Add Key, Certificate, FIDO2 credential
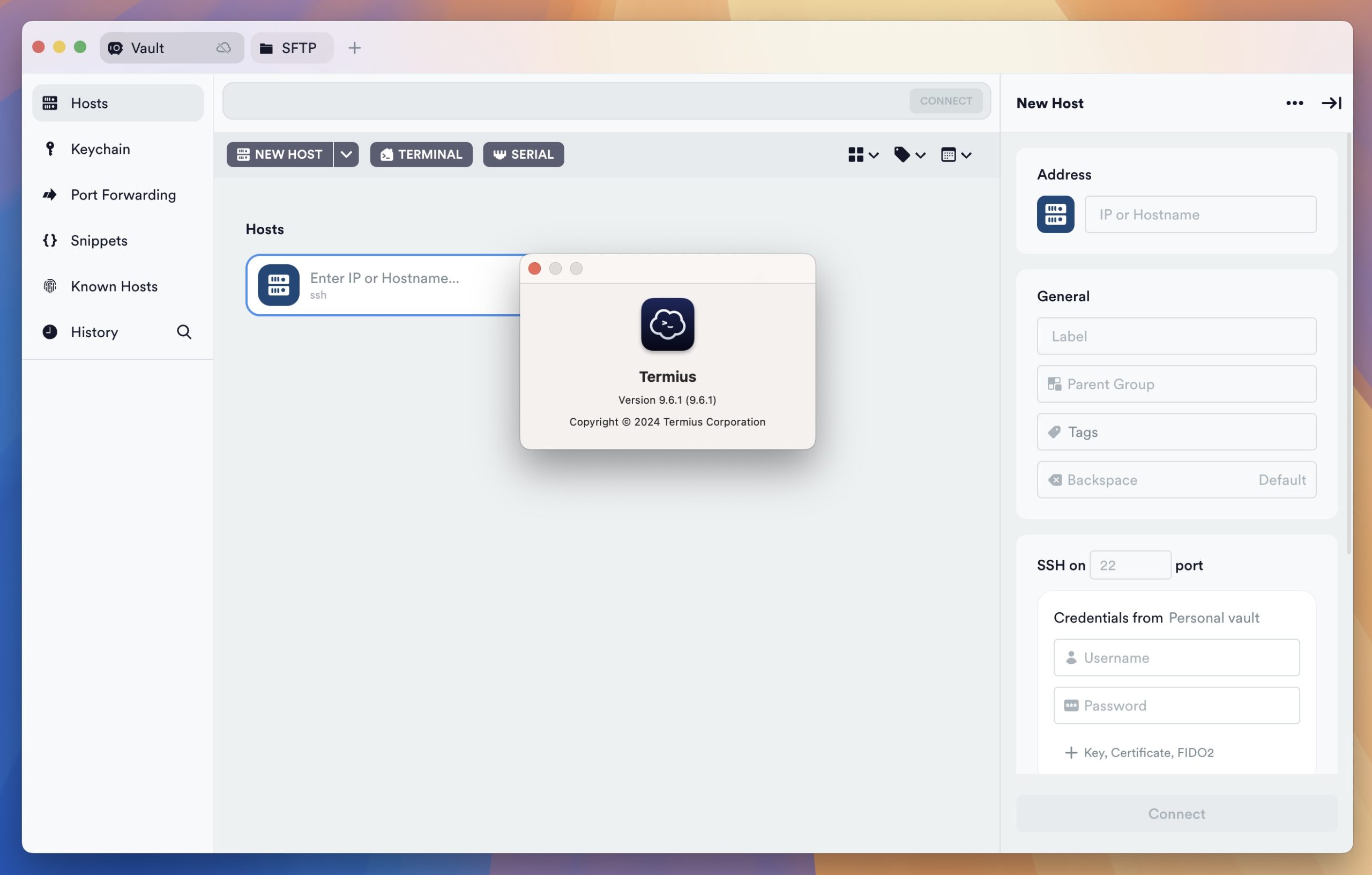Screen dimensions: 1372x875 [1139, 752]
